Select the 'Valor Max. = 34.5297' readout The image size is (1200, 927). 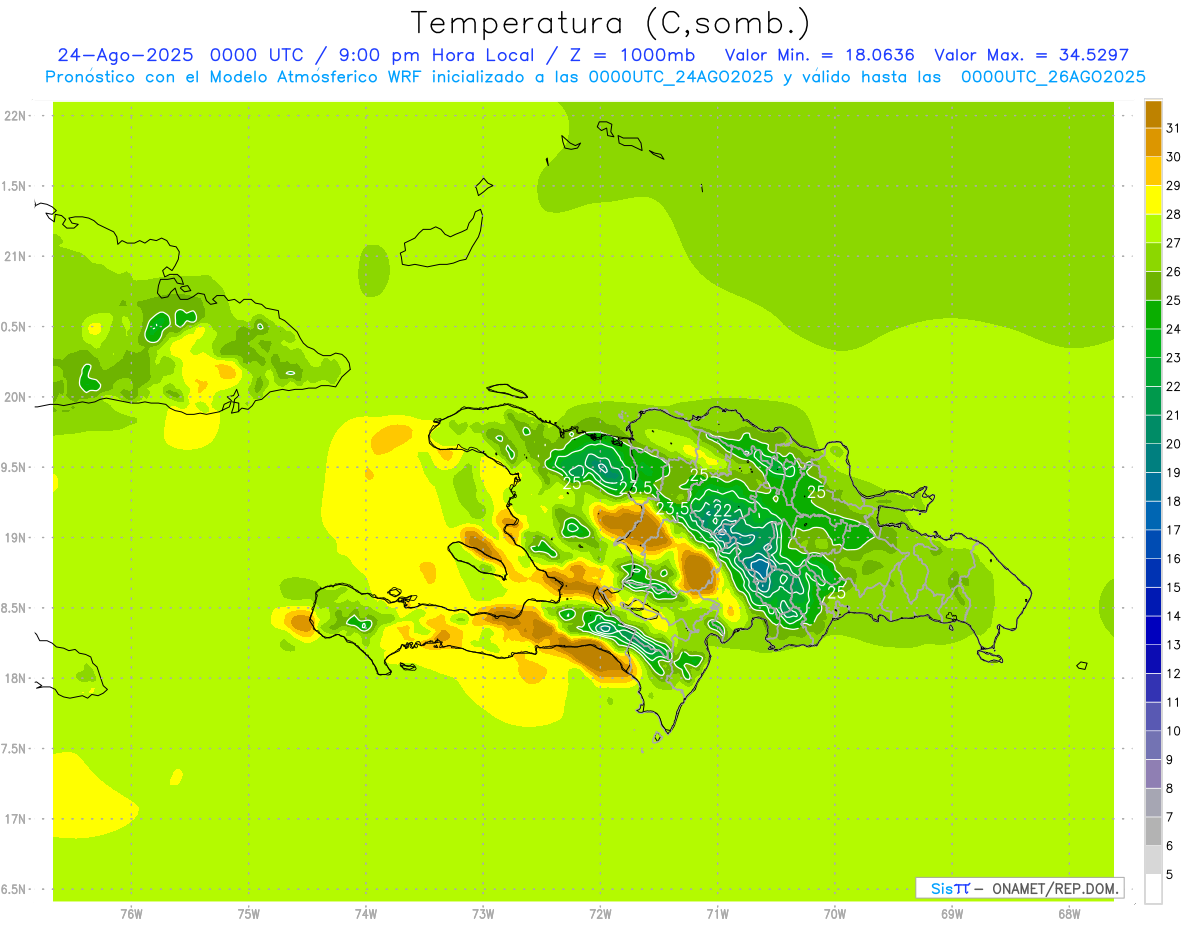[x=1031, y=55]
